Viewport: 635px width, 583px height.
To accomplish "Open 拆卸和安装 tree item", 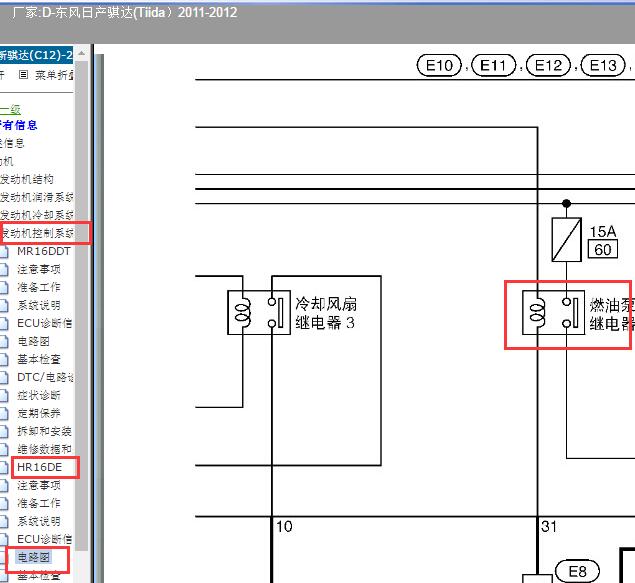I will [x=44, y=431].
